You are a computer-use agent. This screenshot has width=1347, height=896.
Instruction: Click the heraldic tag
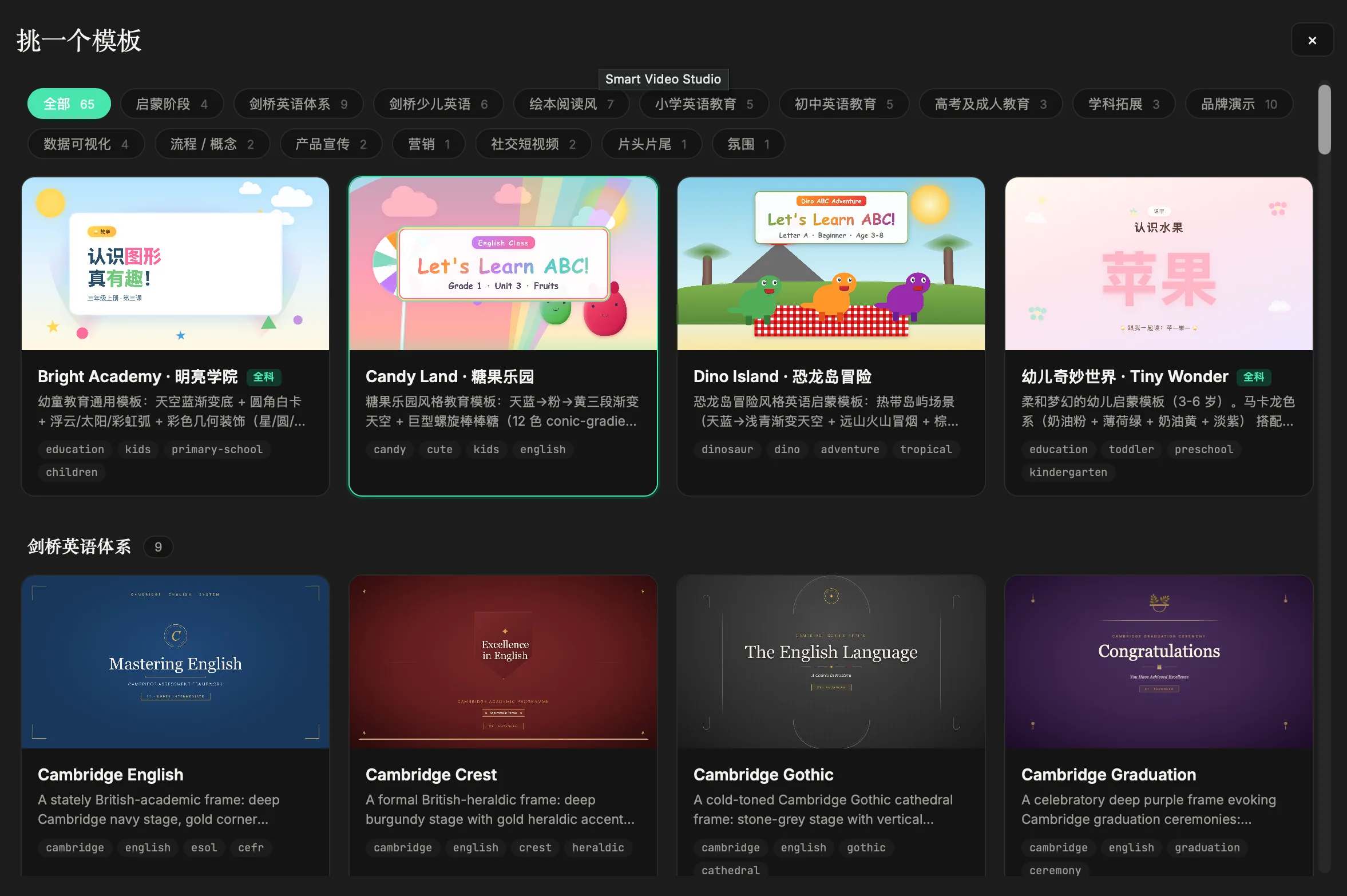[x=598, y=848]
